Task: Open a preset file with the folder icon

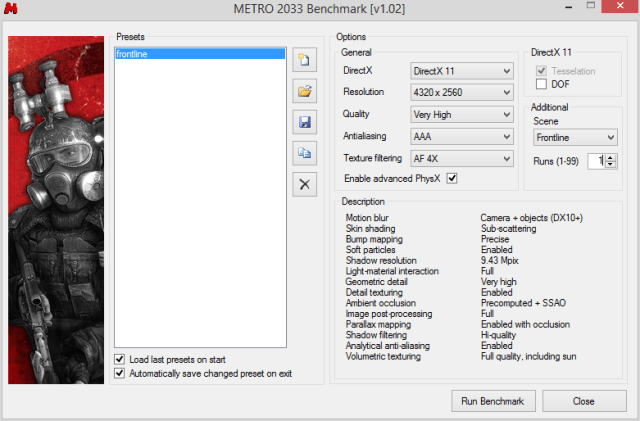Action: click(304, 91)
